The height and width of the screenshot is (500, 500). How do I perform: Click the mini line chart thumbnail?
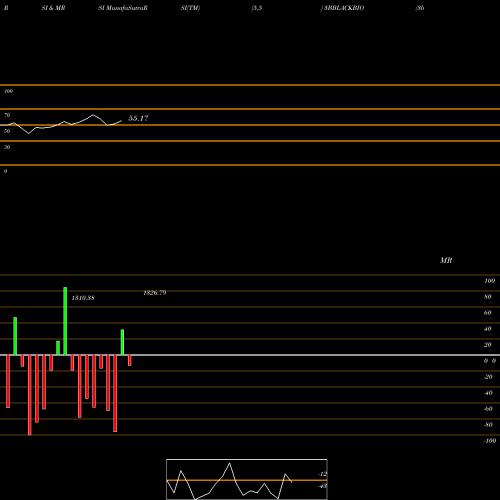coord(247,479)
